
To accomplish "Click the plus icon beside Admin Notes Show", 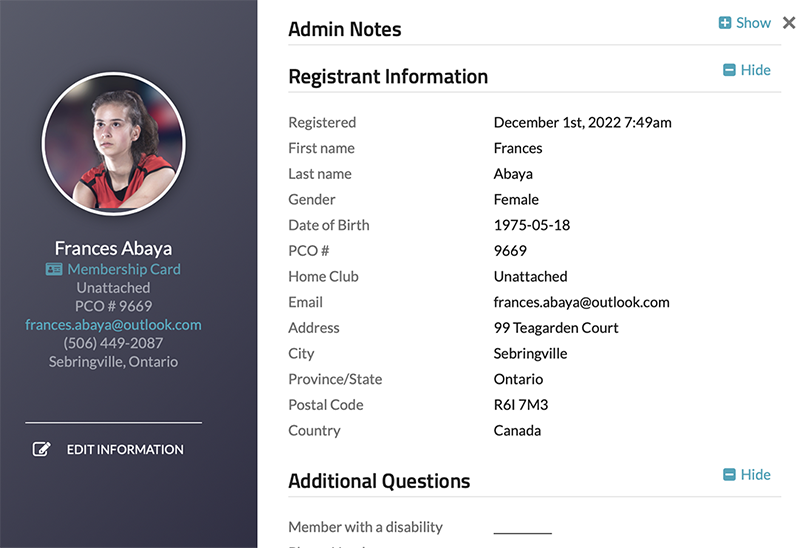I will click(725, 23).
